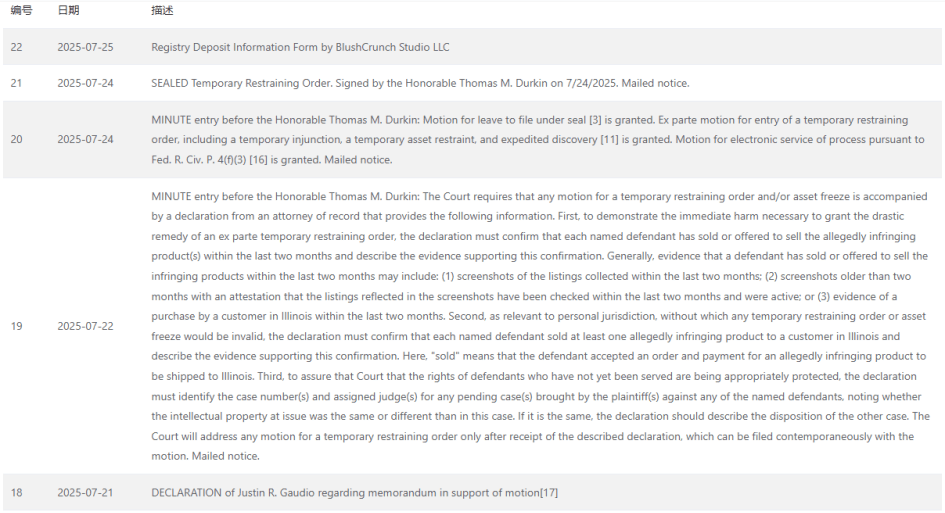Click the 日期 column header
The width and height of the screenshot is (945, 513).
[68, 10]
